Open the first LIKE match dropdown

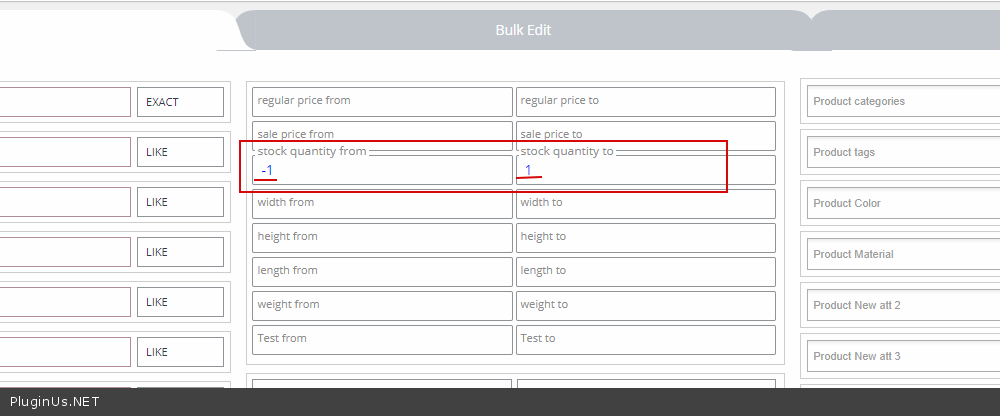[x=180, y=152]
